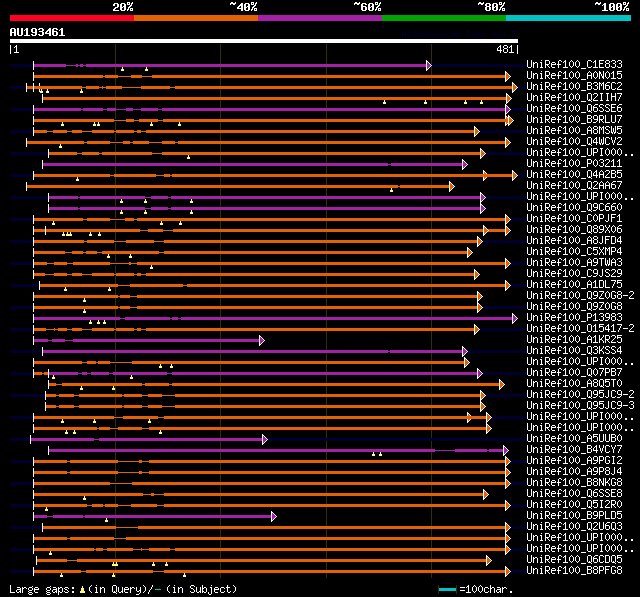Screen dimensions: 640x597
Task: Click the orange end arrowhead of A8Q5T0 alignment
Action: 502,384
